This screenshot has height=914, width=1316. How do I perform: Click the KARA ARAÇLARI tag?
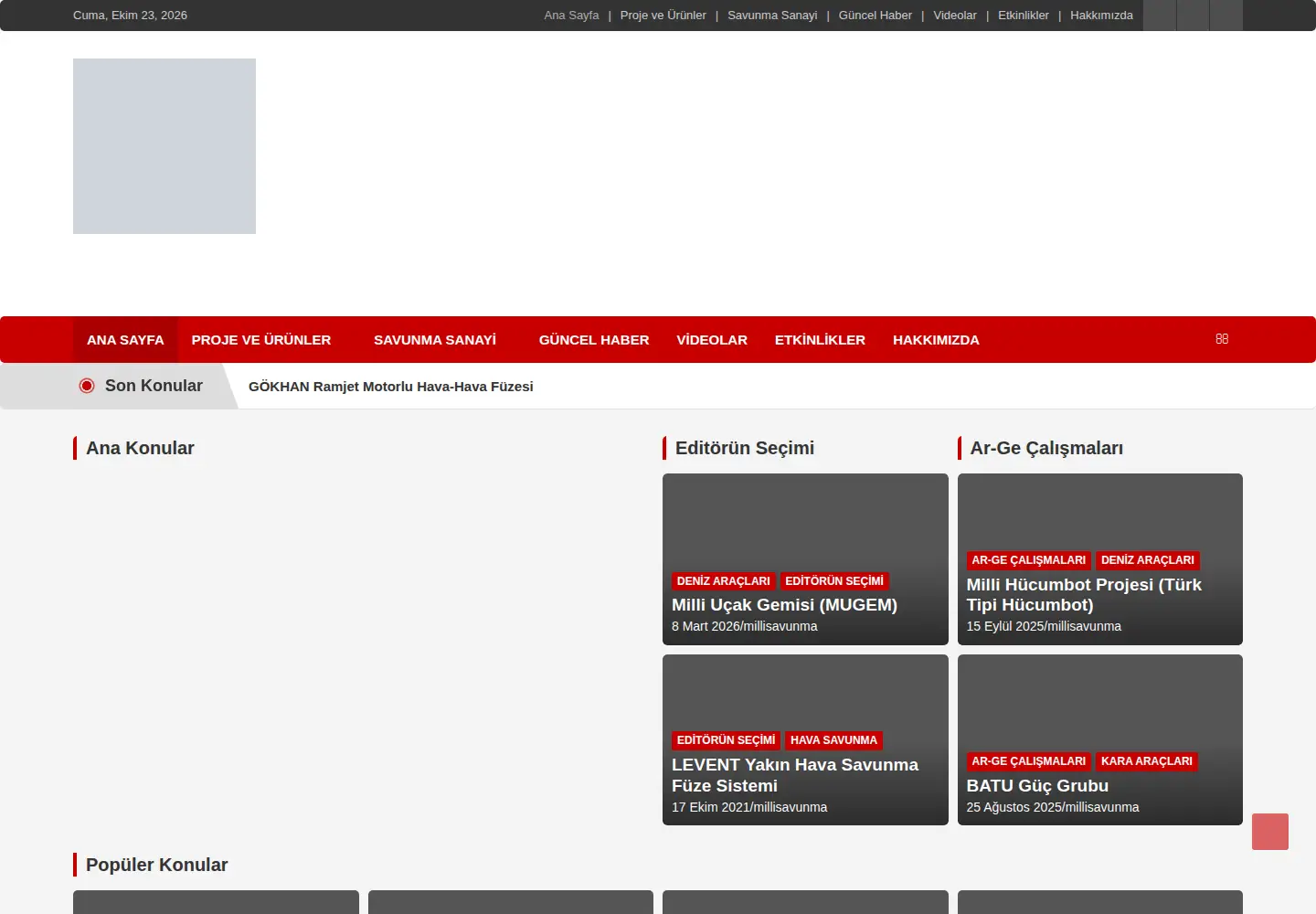tap(1147, 761)
